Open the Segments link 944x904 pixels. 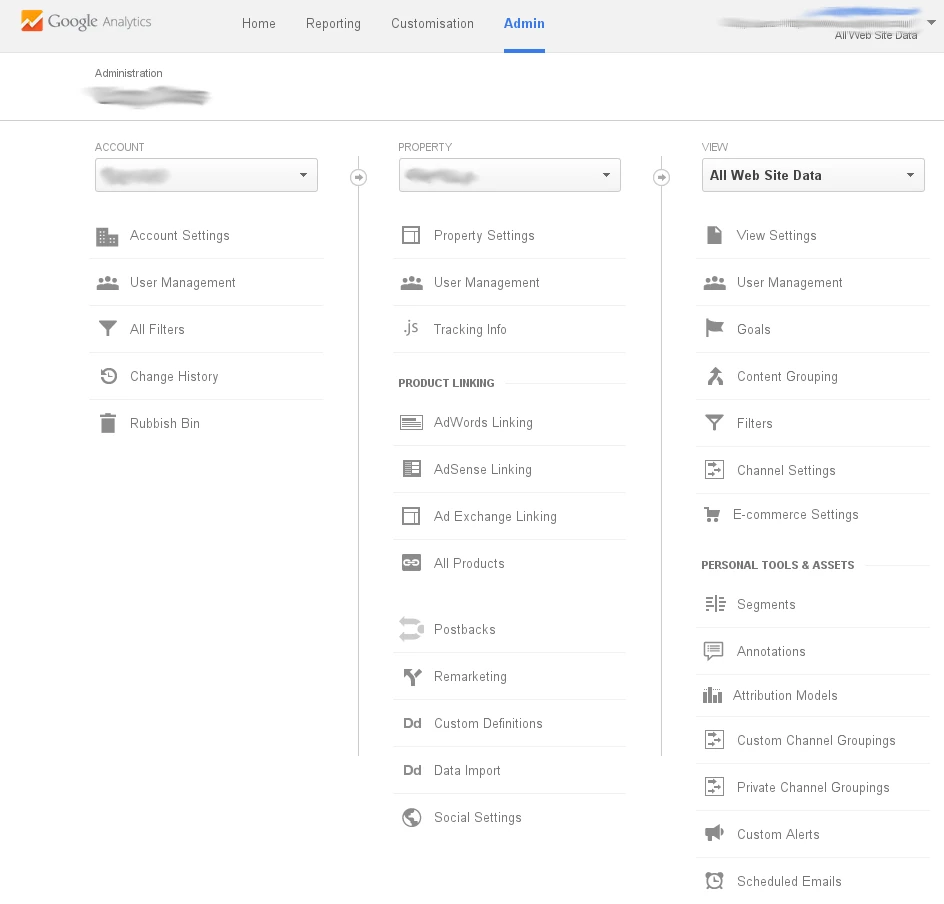tap(766, 604)
